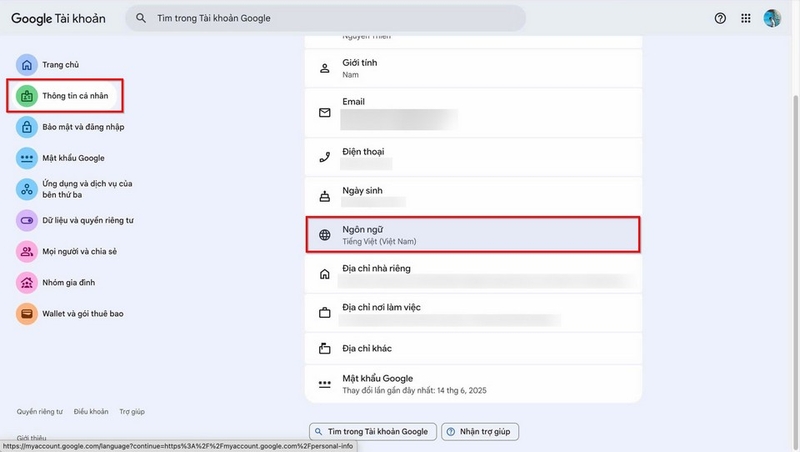Click the Điện thoại phone icon

[324, 157]
